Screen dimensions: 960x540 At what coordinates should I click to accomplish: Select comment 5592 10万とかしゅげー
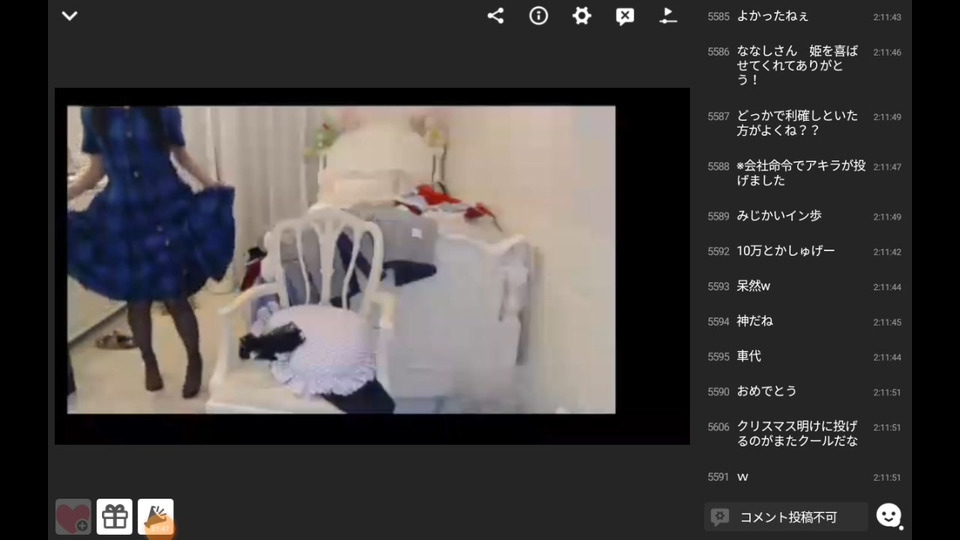(804, 251)
